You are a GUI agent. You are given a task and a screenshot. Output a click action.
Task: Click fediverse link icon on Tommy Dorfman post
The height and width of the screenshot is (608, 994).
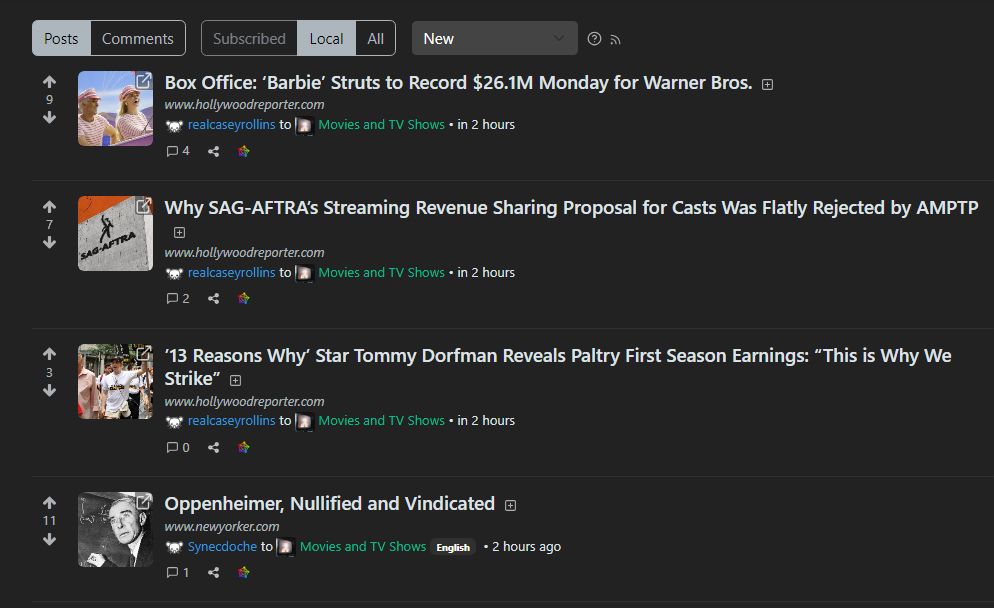pos(243,448)
